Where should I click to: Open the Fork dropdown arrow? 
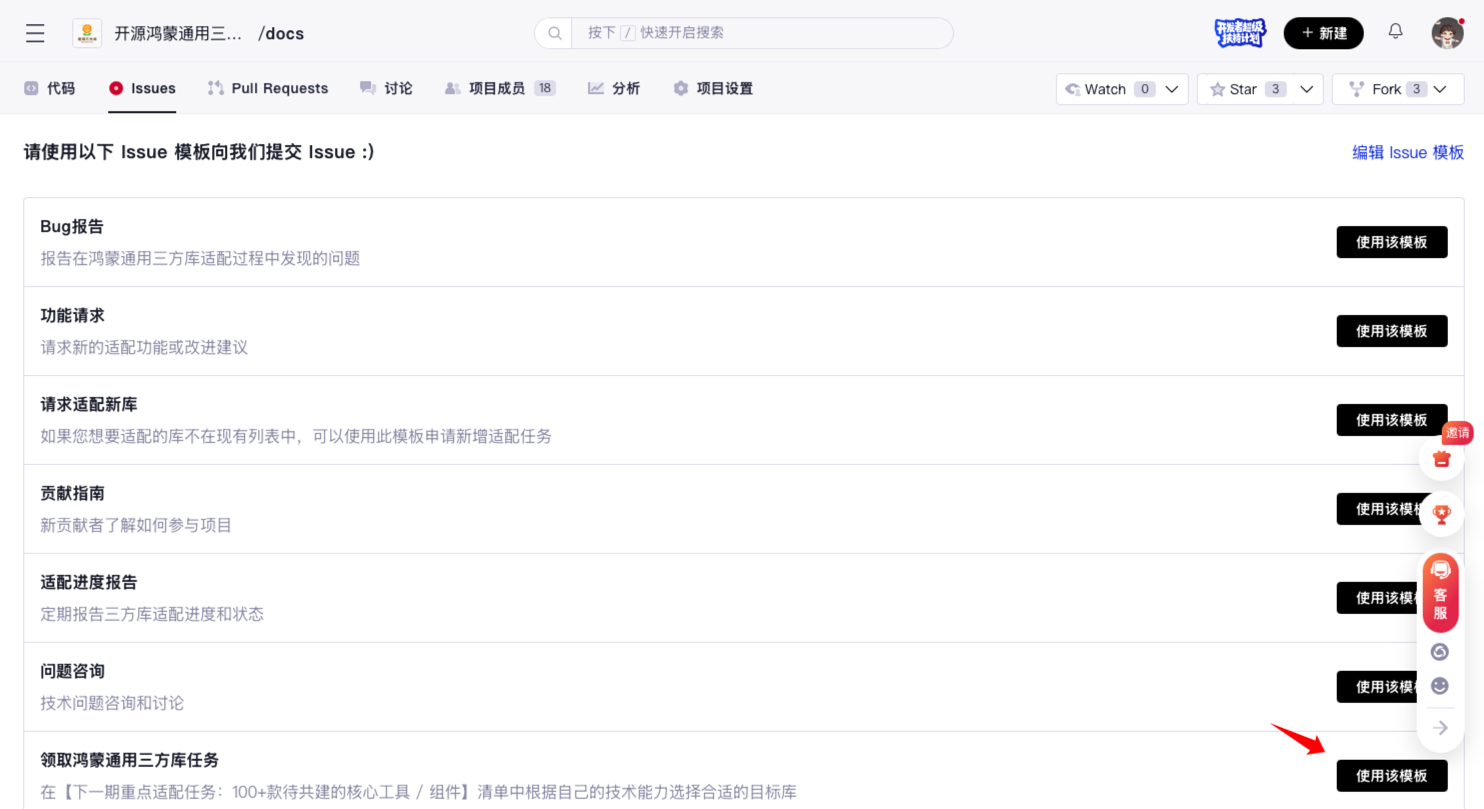1440,89
